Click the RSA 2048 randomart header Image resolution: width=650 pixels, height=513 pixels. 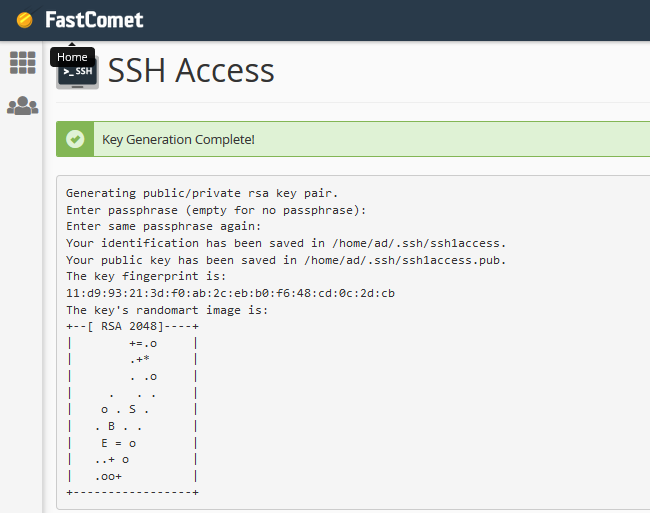(133, 327)
